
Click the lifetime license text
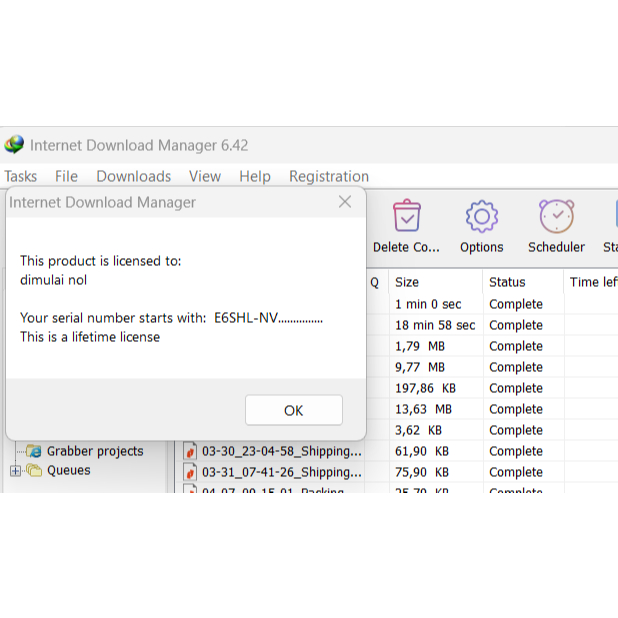[x=90, y=337]
